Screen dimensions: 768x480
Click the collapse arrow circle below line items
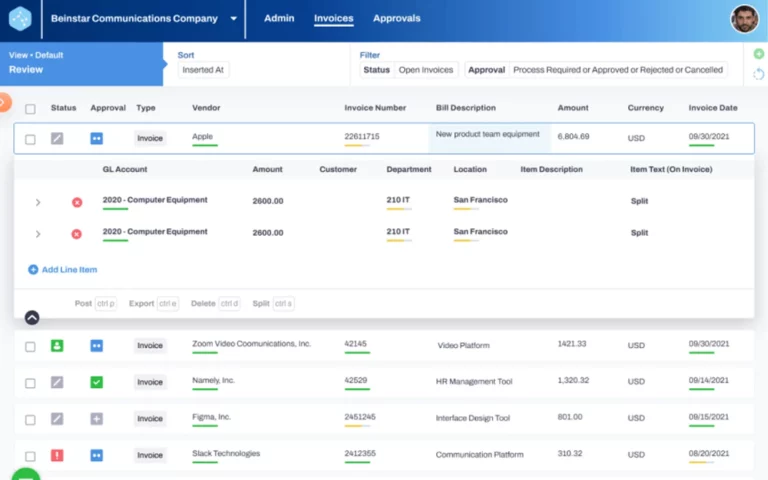(x=32, y=317)
